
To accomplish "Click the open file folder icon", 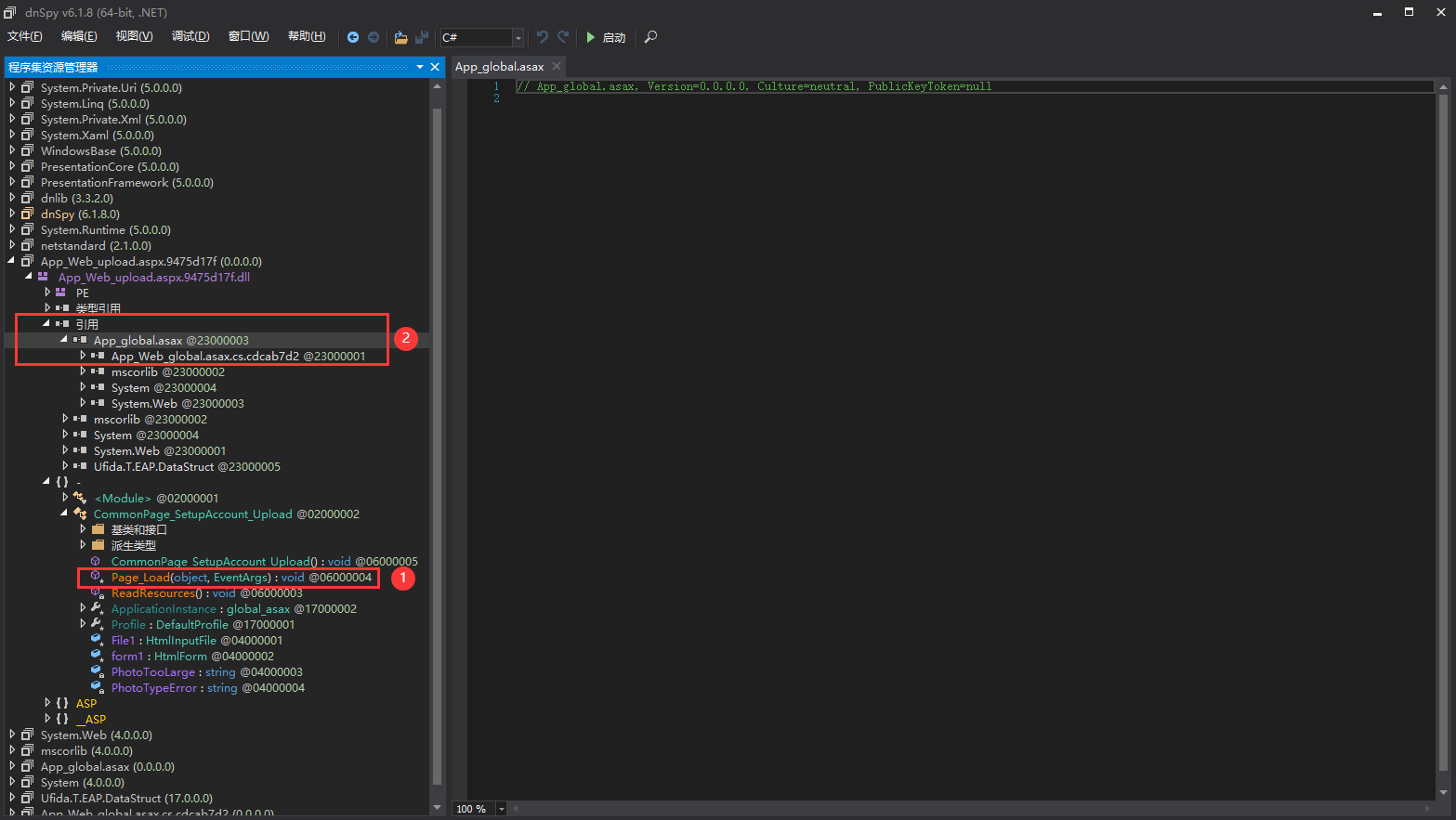I will click(x=400, y=37).
